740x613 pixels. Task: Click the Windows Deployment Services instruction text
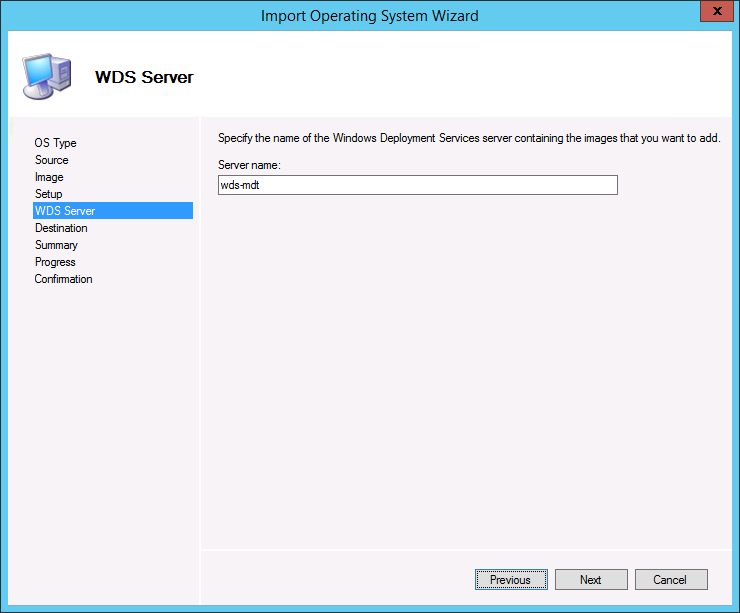pos(468,138)
